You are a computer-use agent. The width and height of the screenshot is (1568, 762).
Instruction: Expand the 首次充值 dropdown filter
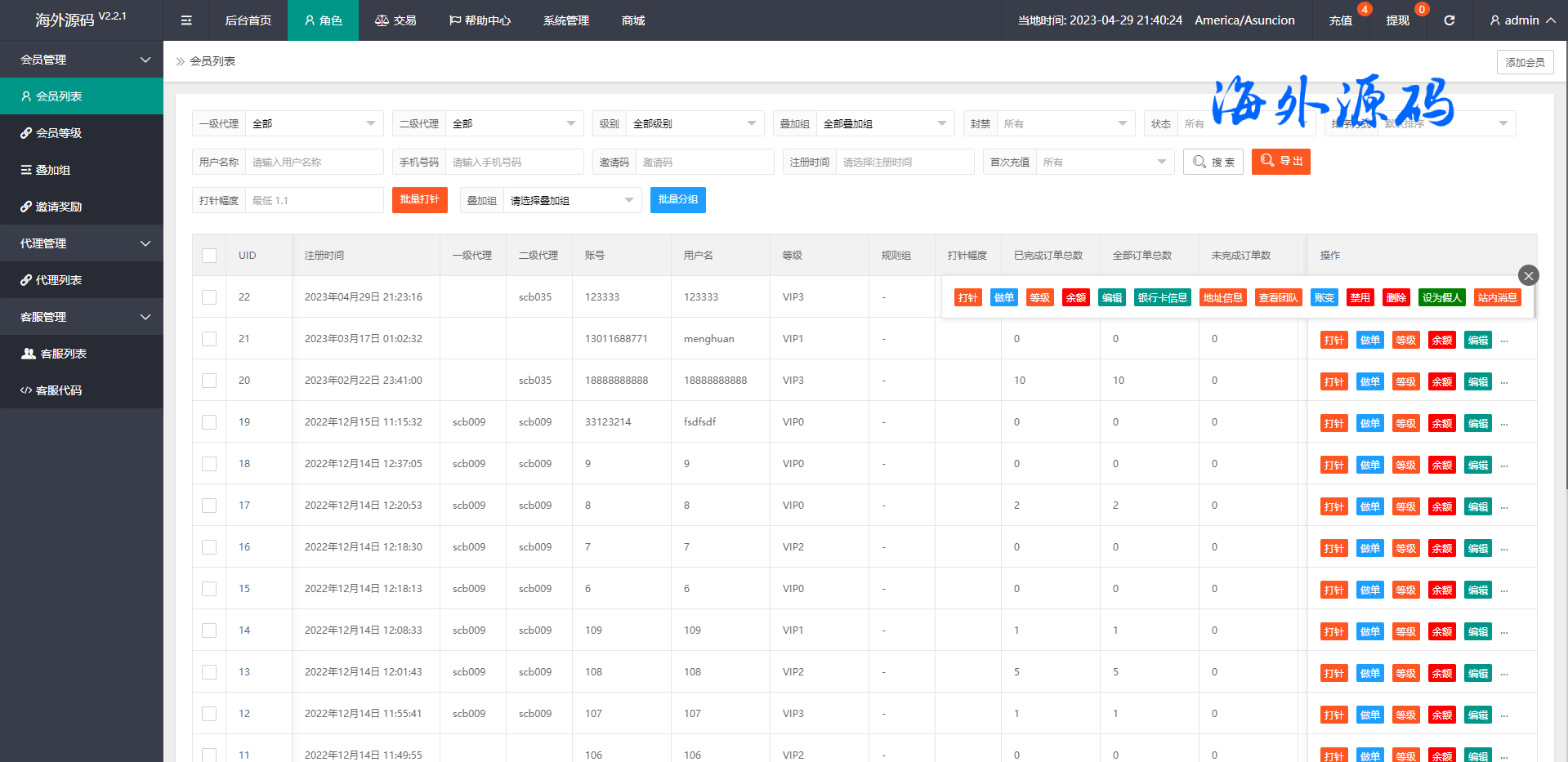pos(1104,163)
